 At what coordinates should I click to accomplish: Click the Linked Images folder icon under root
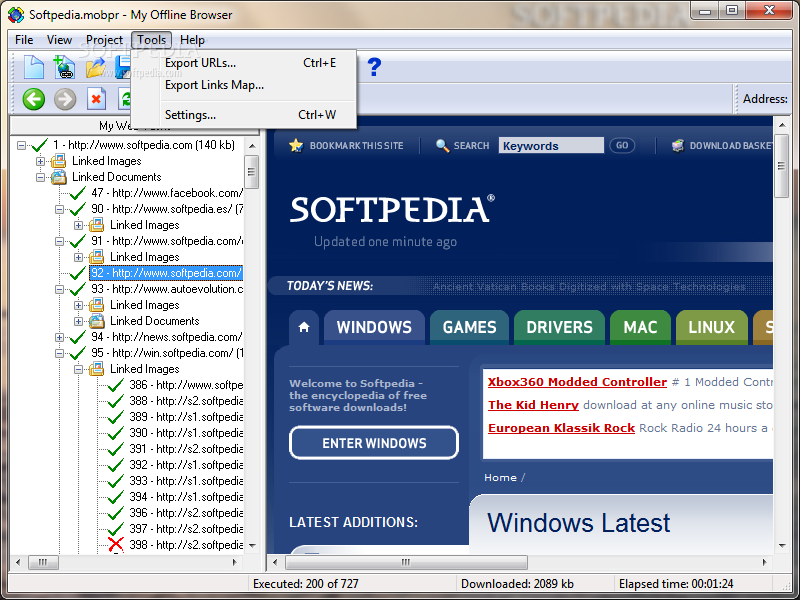coord(59,161)
